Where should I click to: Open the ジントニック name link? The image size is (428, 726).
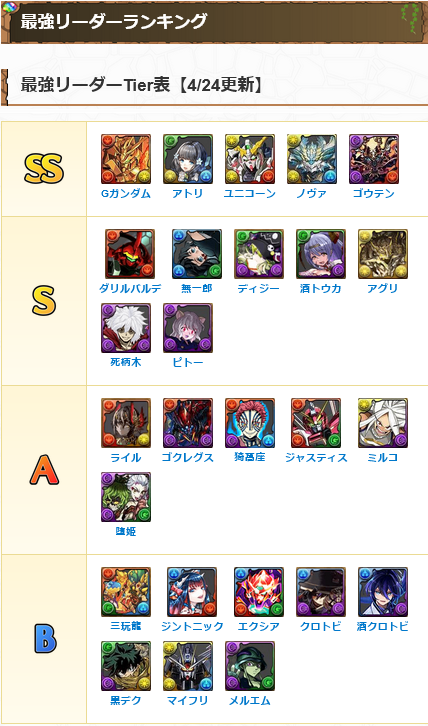coord(192,627)
